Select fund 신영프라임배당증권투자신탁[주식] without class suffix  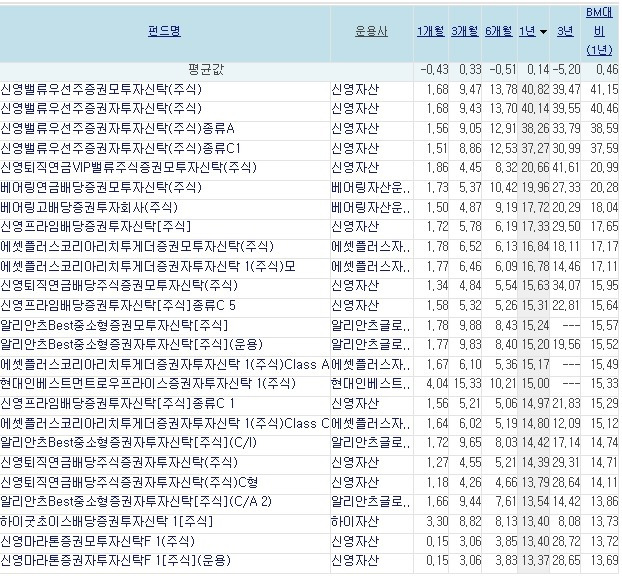96,227
